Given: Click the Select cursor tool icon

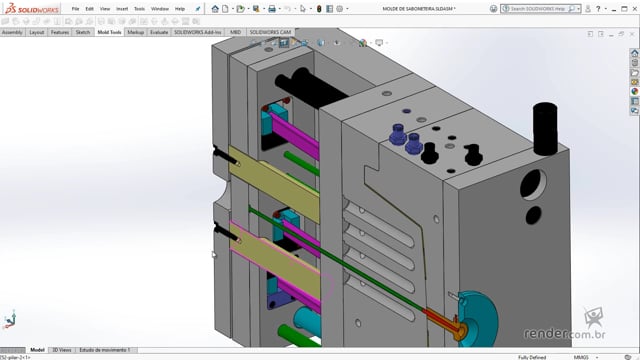Looking at the screenshot, I should (303, 9).
